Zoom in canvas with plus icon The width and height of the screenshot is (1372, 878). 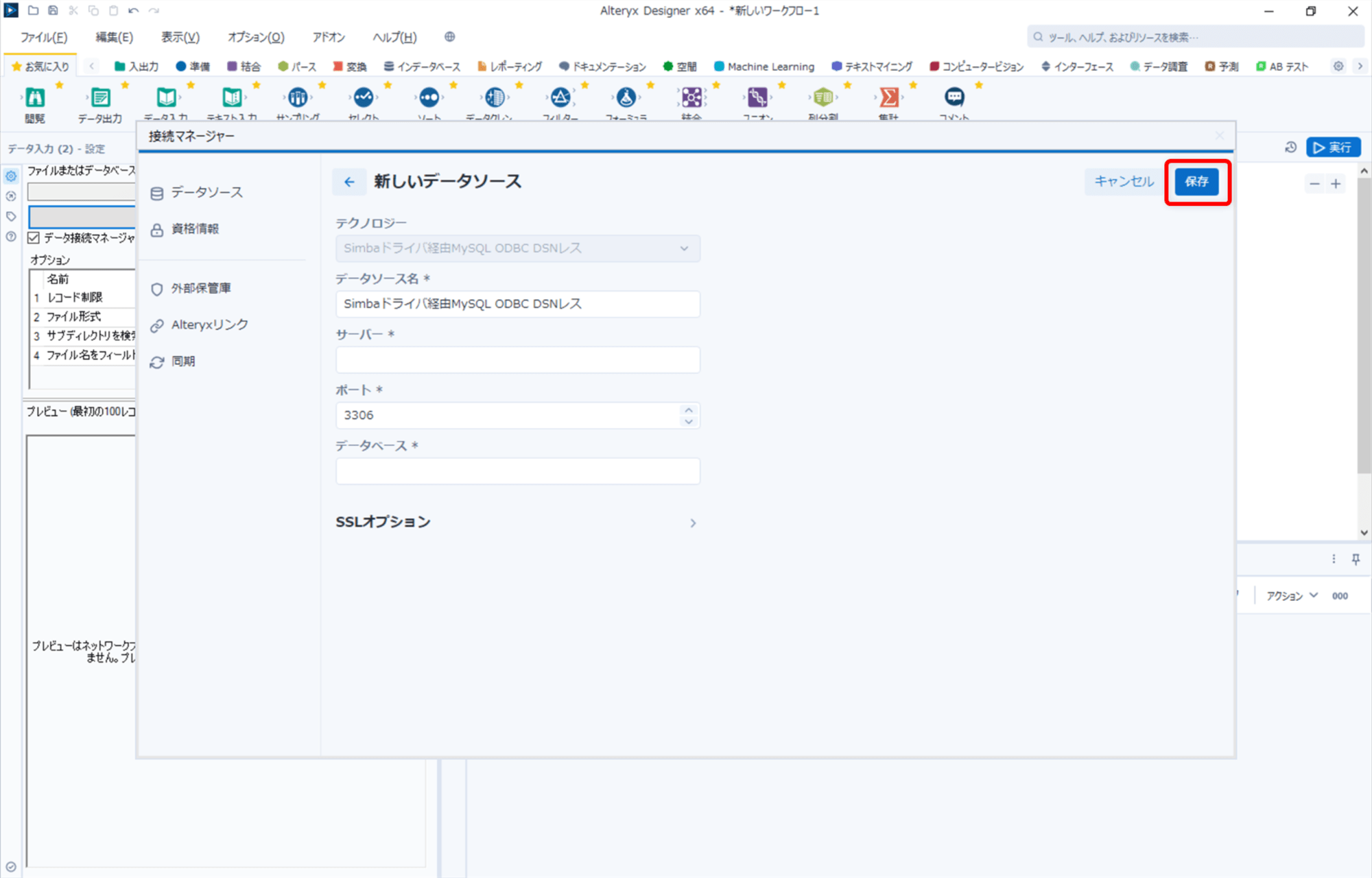(1336, 184)
